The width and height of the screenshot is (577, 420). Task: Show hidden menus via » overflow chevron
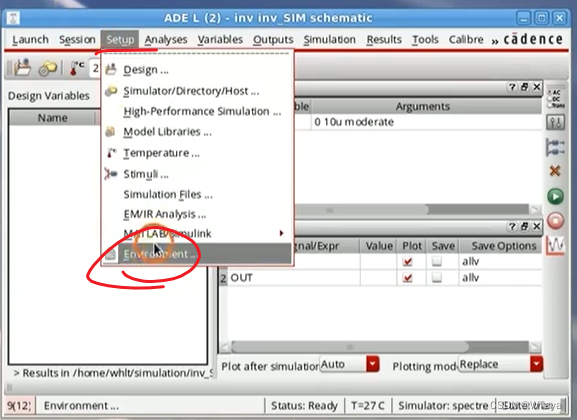click(495, 41)
